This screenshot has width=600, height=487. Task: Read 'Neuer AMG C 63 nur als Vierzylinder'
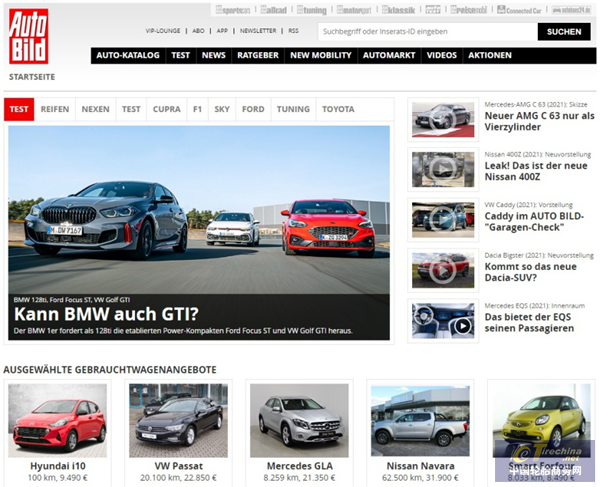(540, 121)
